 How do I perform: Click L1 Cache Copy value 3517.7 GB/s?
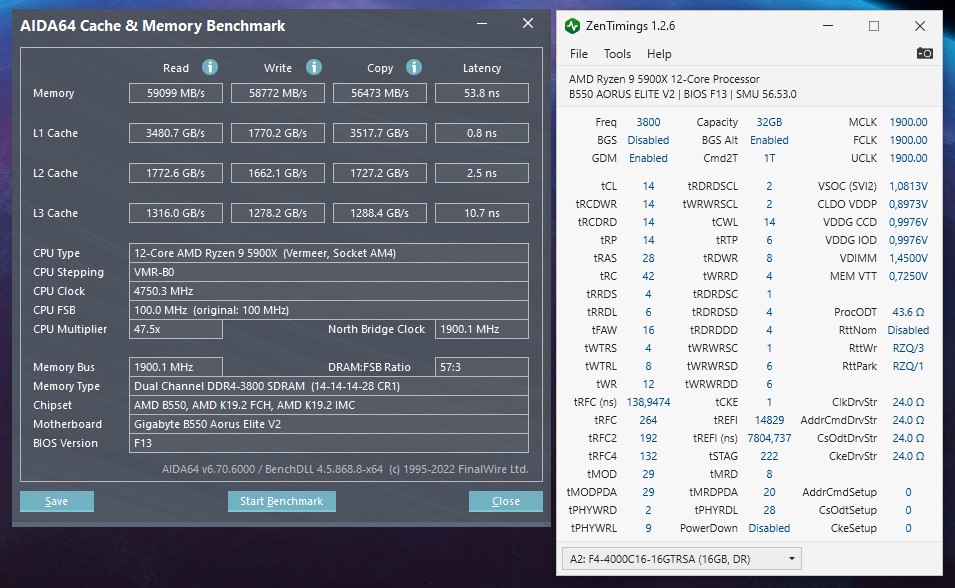click(x=379, y=133)
